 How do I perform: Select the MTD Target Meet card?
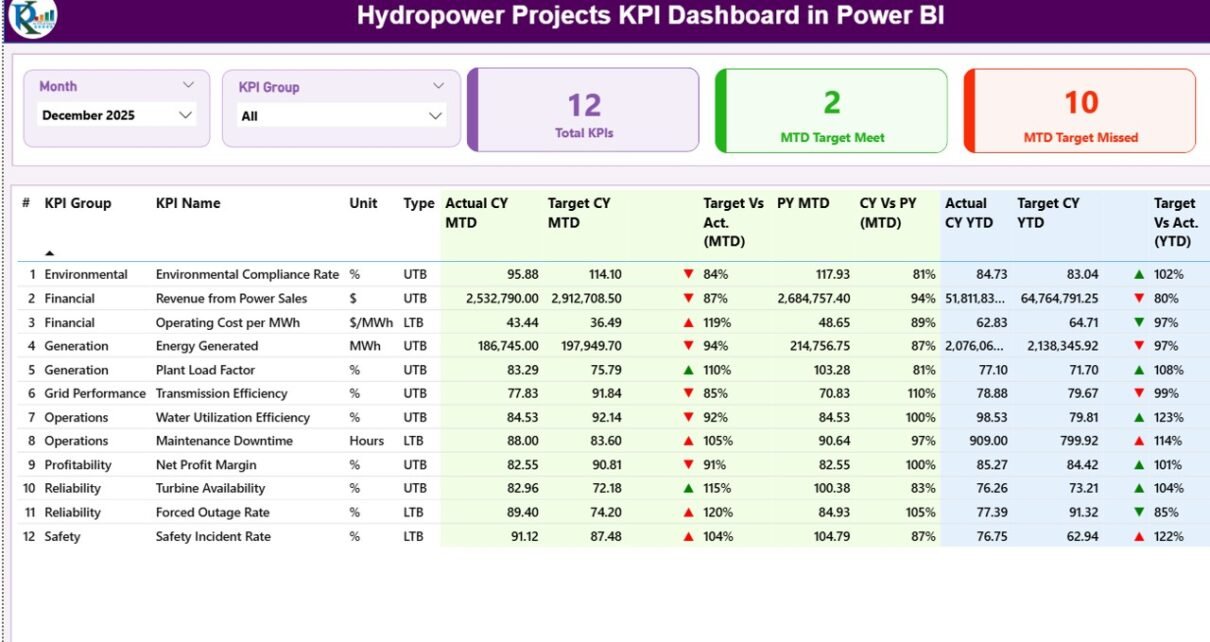click(831, 111)
